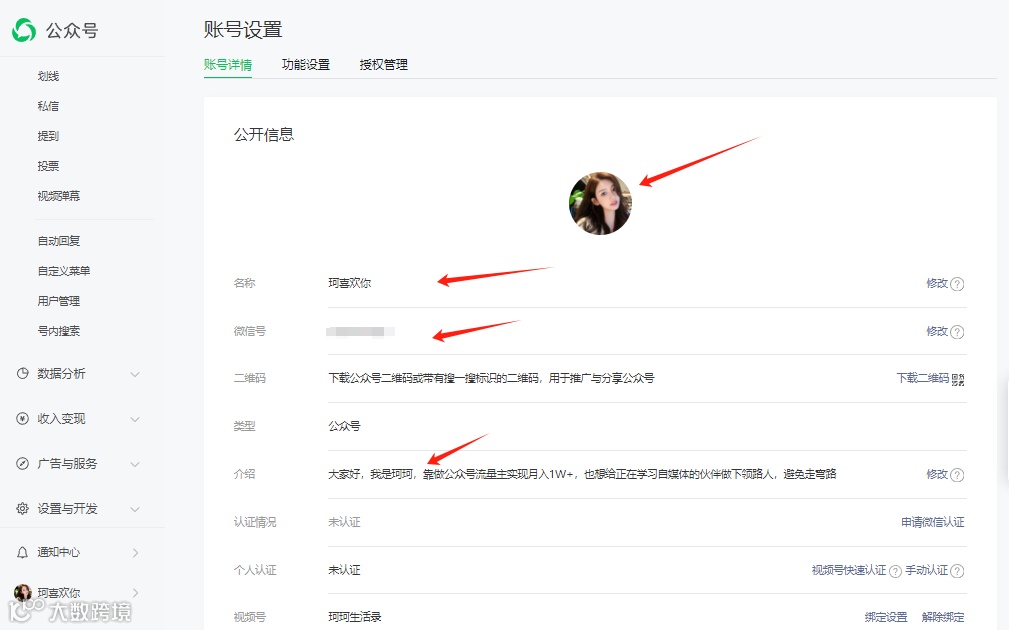Screen dimensions: 1009x630
Task: Select the 数据分析 clock icon in sidebar
Action: click(x=20, y=373)
